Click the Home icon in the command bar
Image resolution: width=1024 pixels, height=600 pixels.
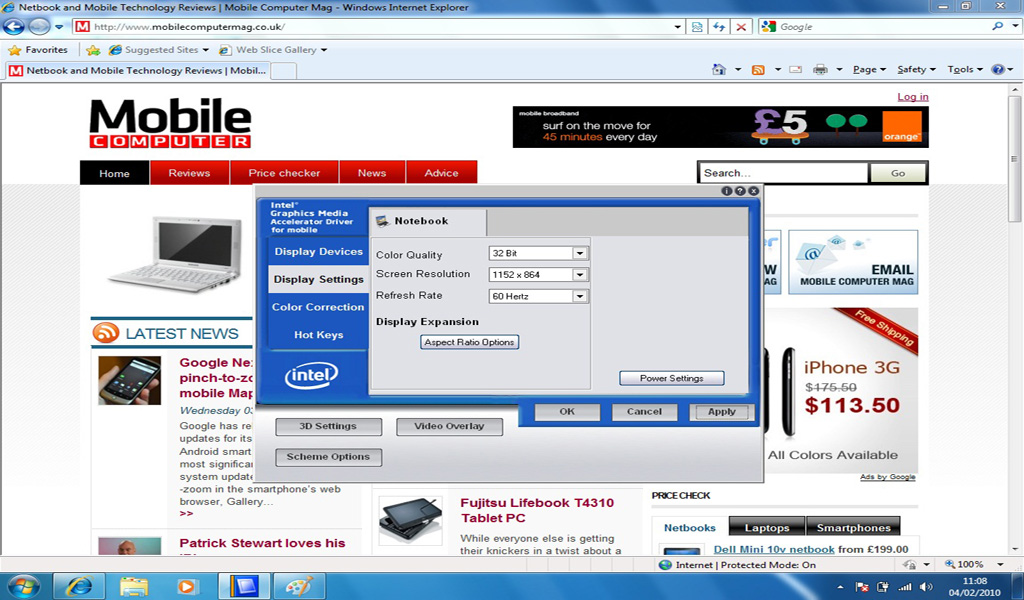[719, 69]
